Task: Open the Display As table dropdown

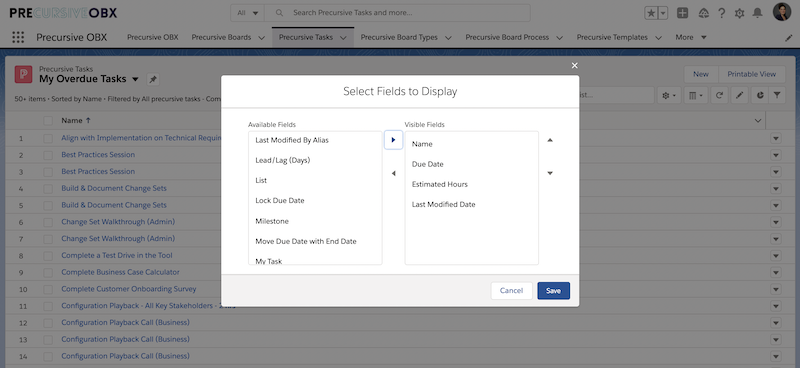Action: 695,95
